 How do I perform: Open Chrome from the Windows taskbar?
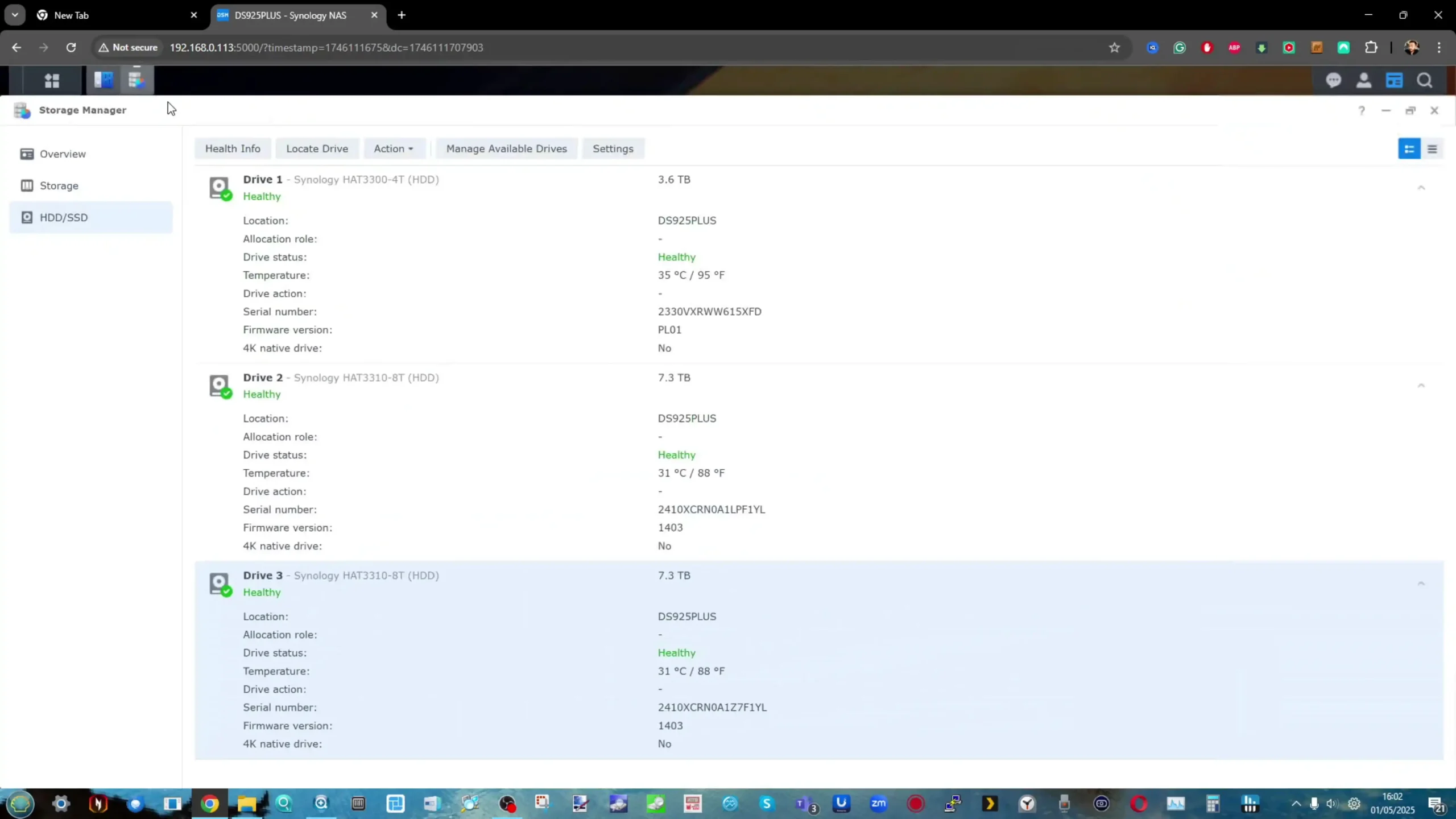pyautogui.click(x=210, y=804)
